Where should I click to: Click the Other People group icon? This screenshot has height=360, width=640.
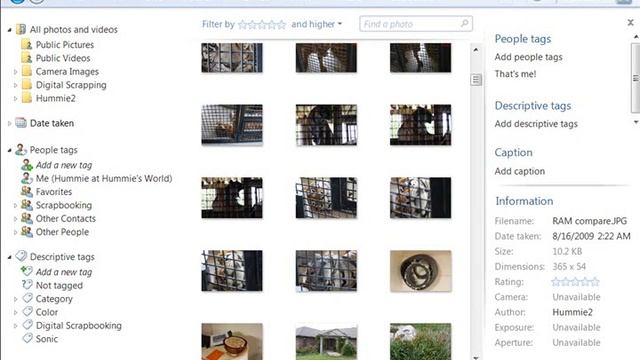click(x=27, y=232)
